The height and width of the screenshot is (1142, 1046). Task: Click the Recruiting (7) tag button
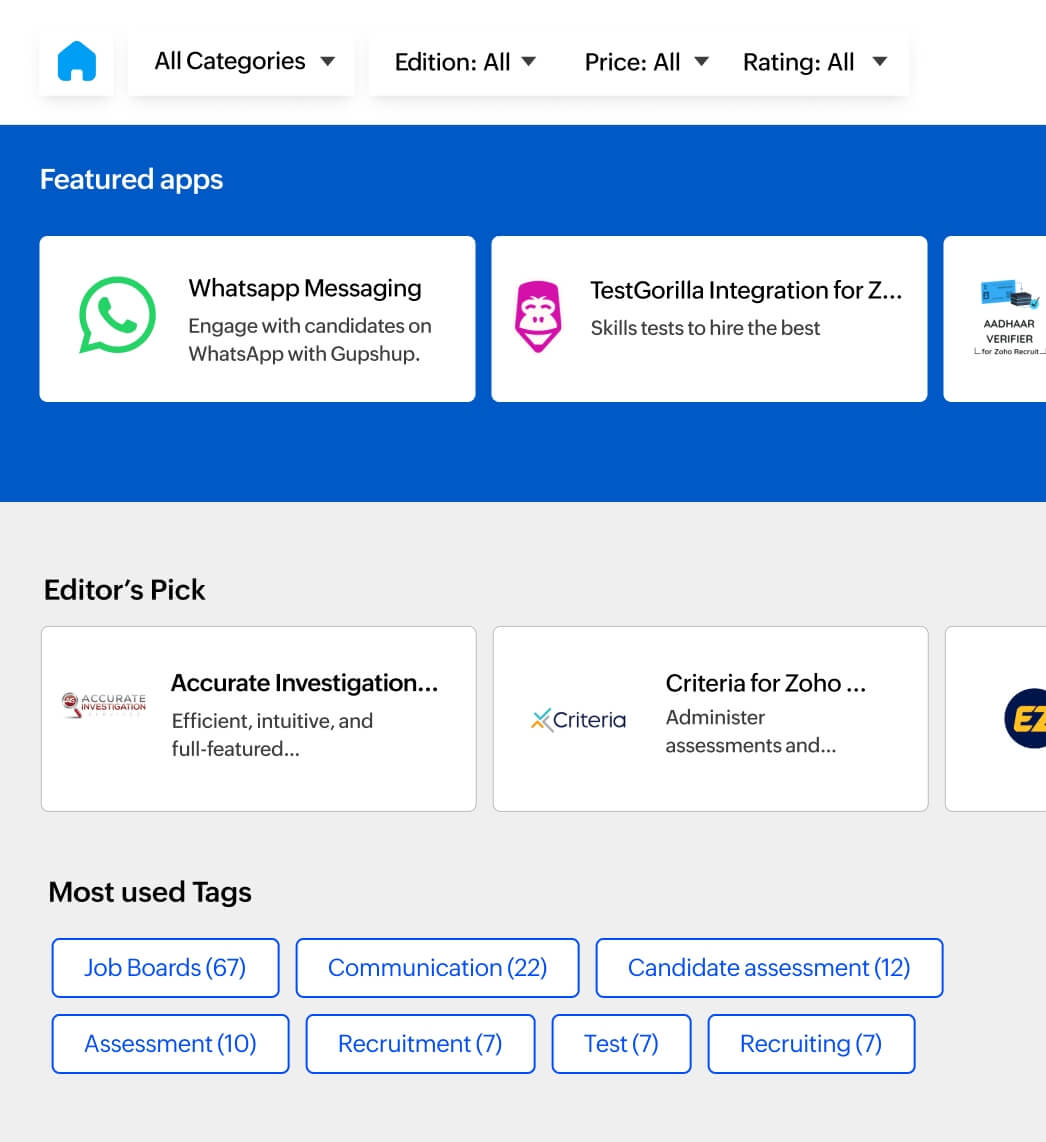[811, 1043]
